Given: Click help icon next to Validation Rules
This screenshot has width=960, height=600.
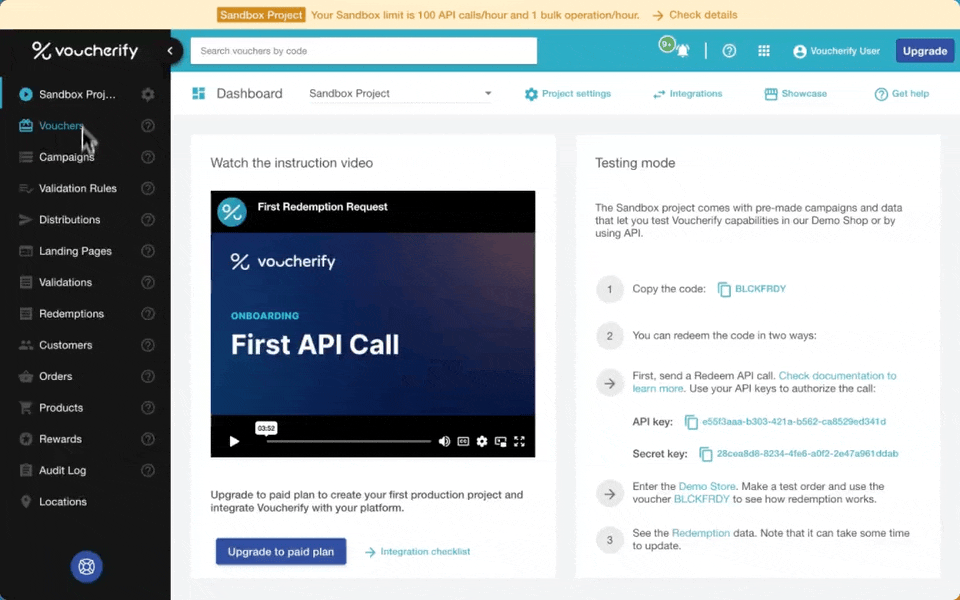Looking at the screenshot, I should [148, 189].
